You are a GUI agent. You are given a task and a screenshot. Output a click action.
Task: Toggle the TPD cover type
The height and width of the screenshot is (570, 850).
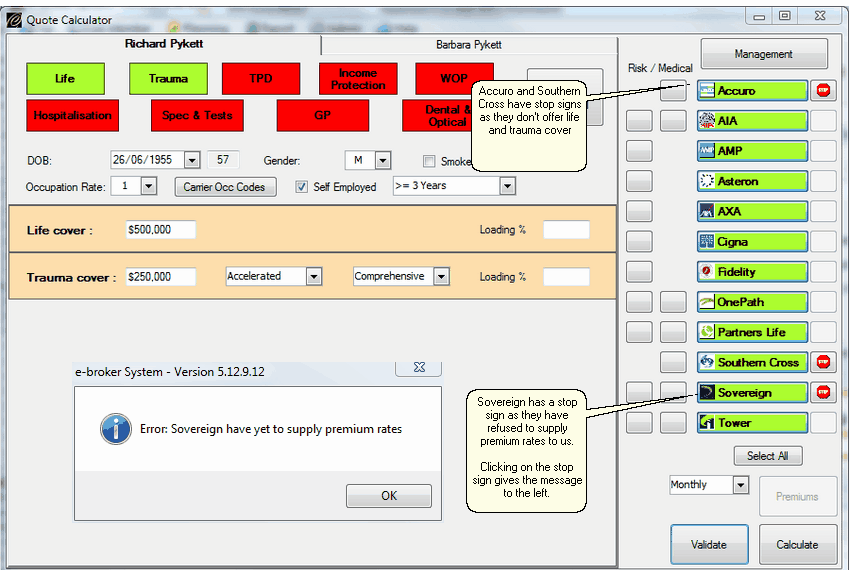click(x=261, y=79)
